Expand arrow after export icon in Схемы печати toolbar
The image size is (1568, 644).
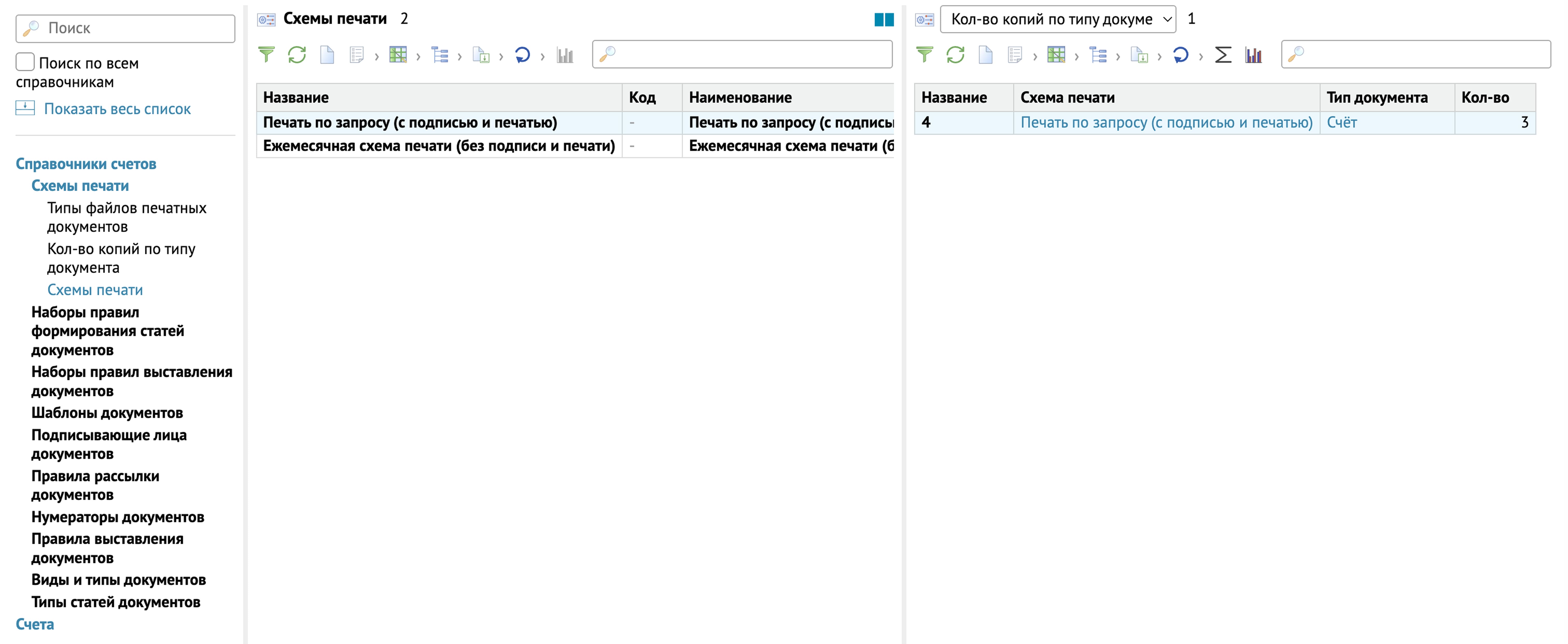click(x=501, y=57)
